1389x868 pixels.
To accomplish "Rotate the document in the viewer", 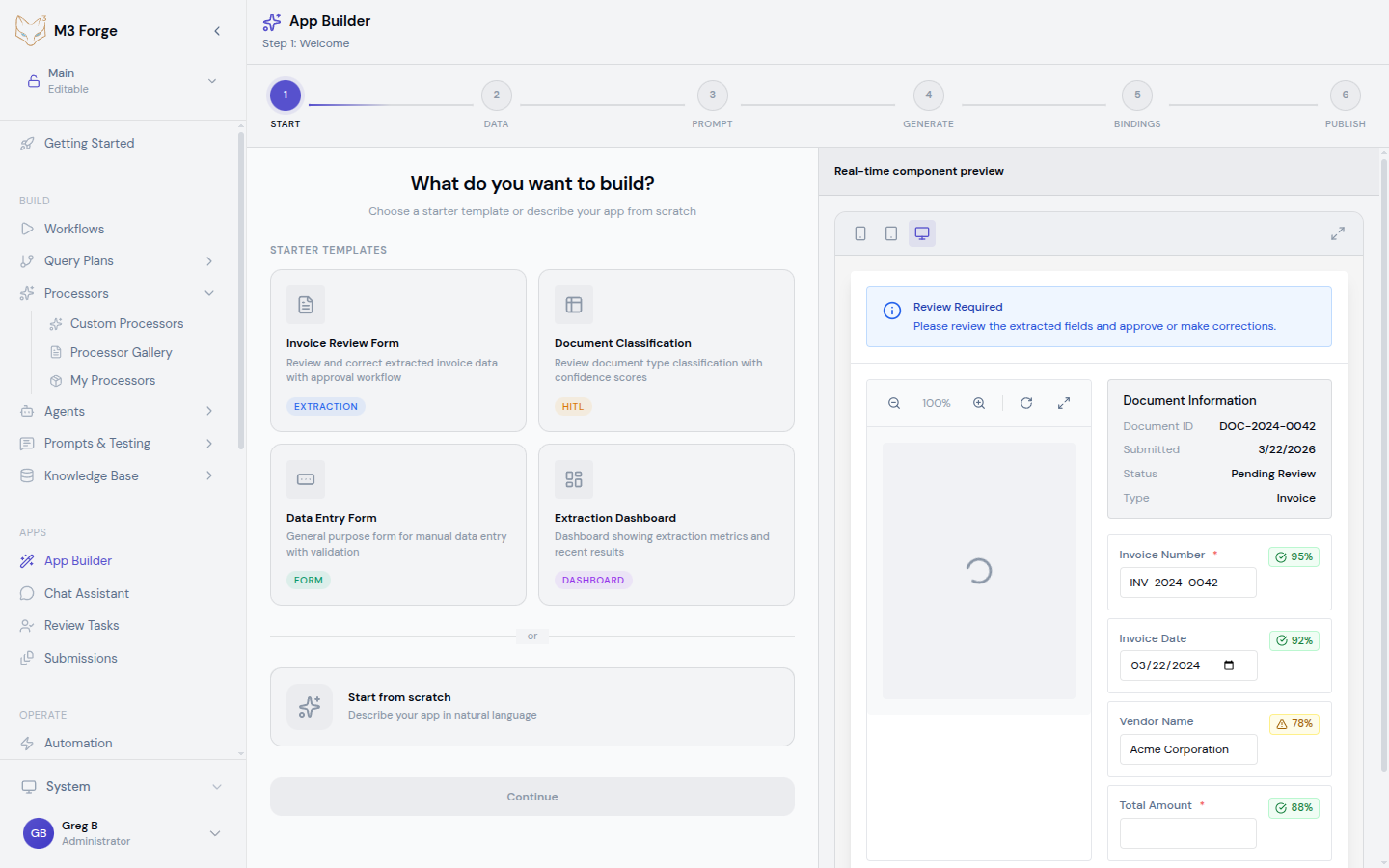I will [x=1026, y=403].
